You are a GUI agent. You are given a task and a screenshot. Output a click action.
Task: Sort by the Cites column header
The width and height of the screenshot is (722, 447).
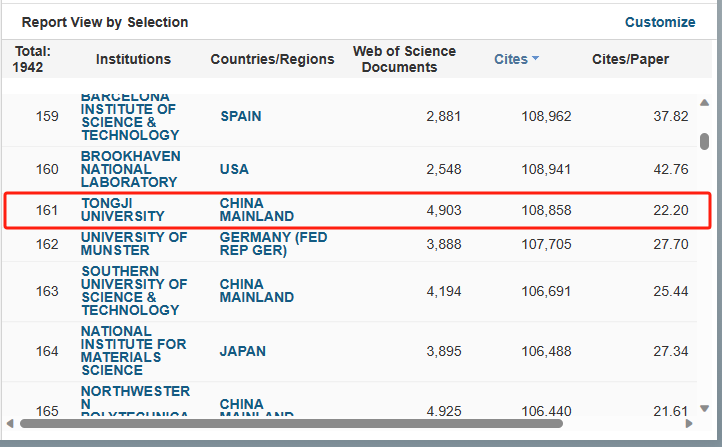point(511,59)
